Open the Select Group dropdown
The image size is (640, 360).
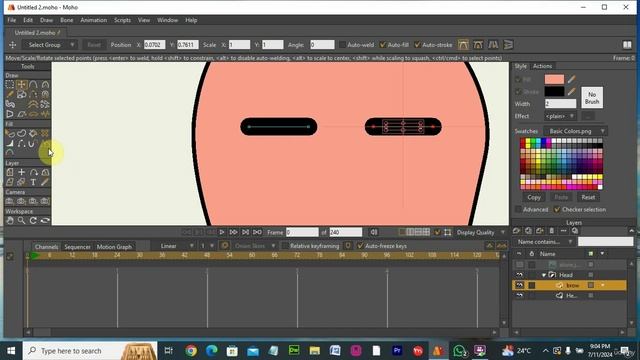point(49,45)
